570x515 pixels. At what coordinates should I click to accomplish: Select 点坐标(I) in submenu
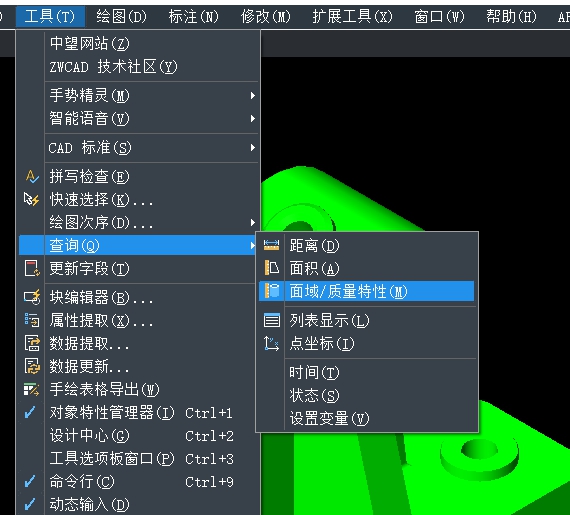pyautogui.click(x=367, y=343)
